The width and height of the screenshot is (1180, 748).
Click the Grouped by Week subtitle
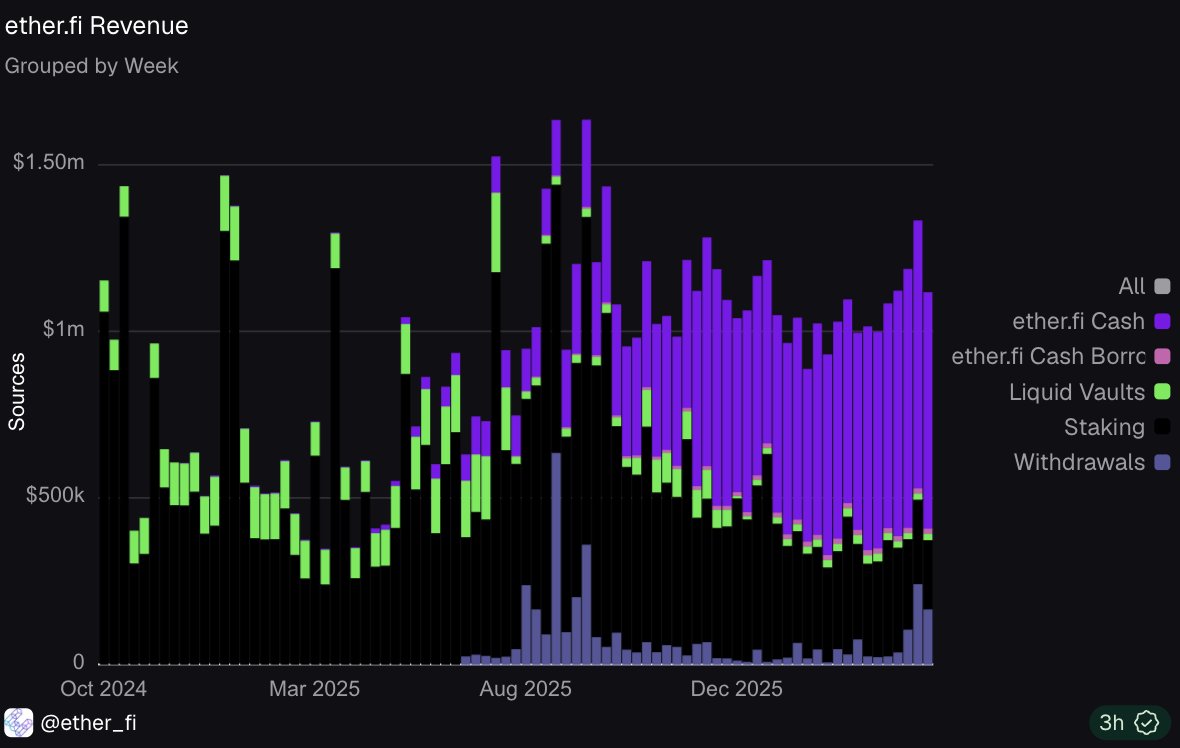point(92,66)
